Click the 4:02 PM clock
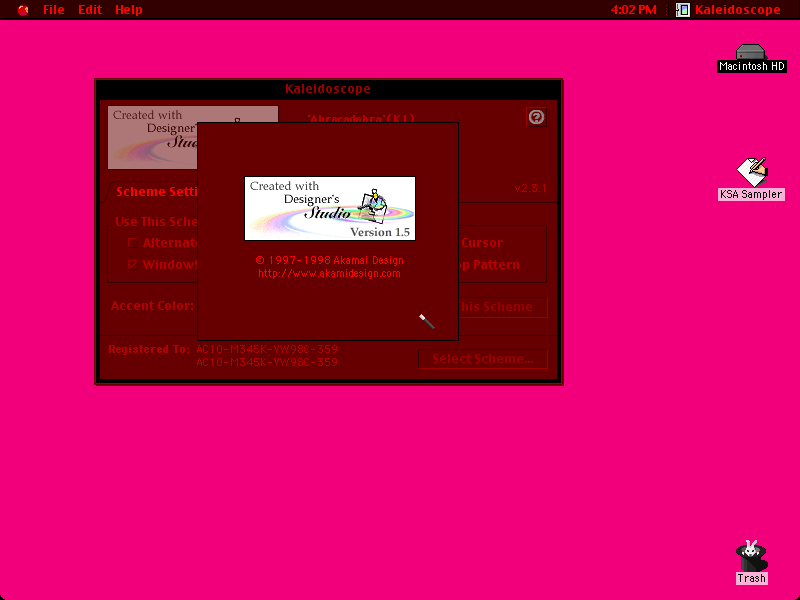 point(633,10)
